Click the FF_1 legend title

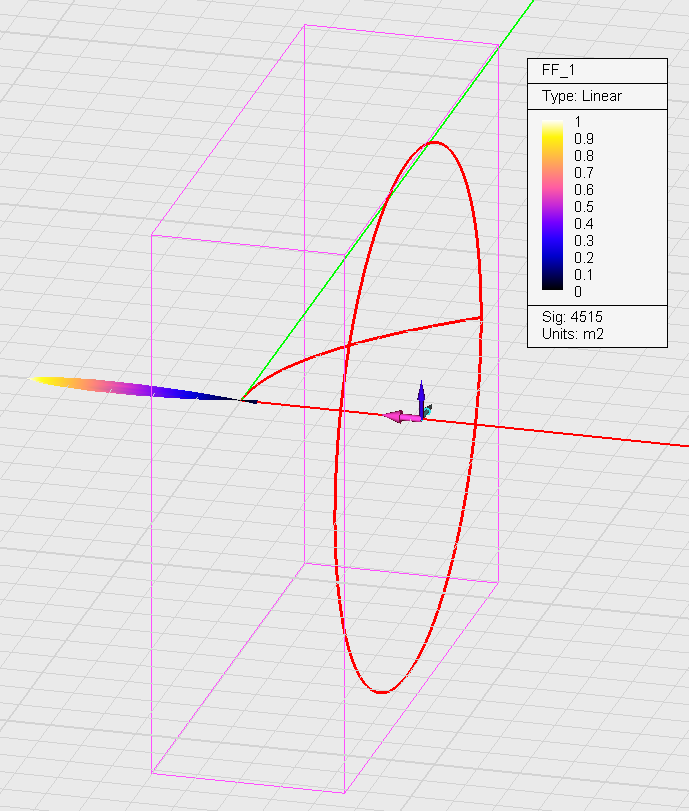click(x=558, y=71)
